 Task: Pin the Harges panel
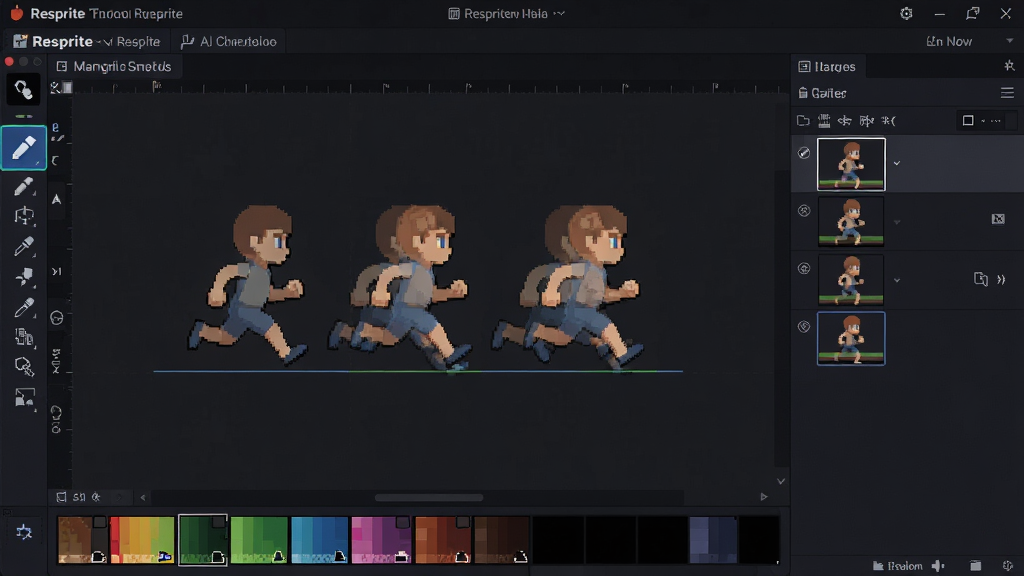point(1009,66)
